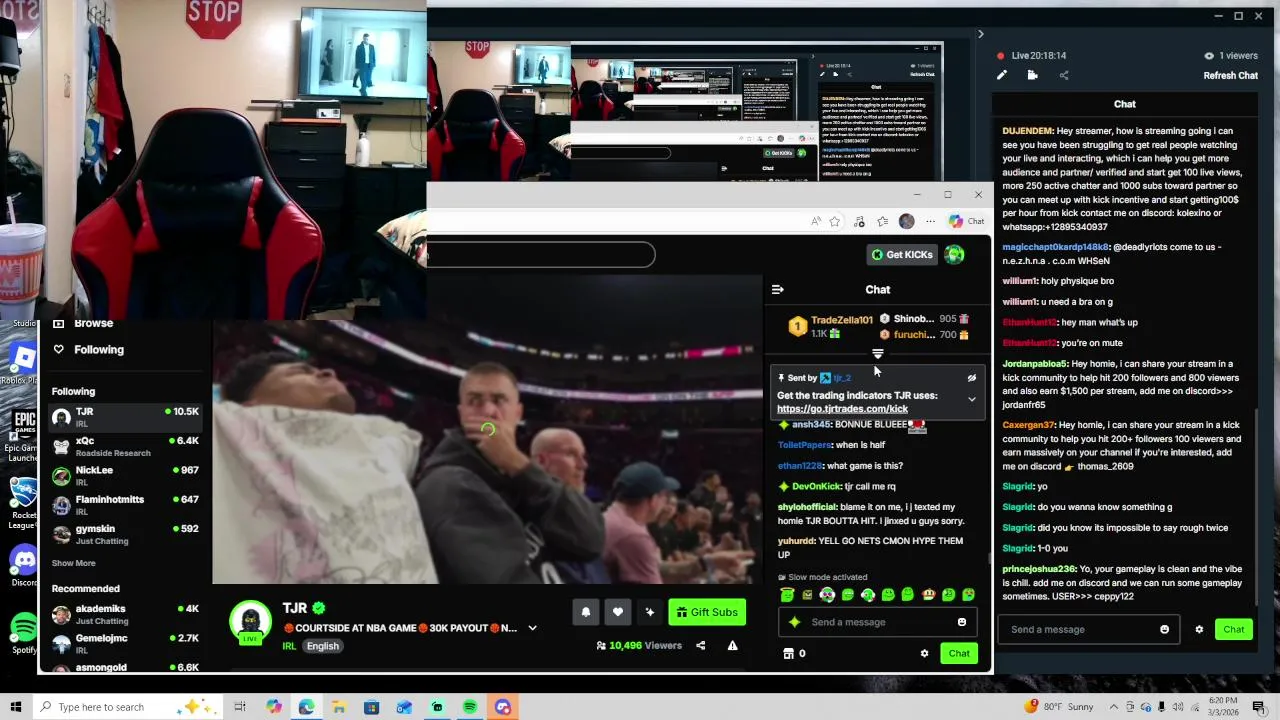The image size is (1280, 720).
Task: Click the share icon in stream dashboard
Action: pyautogui.click(x=1064, y=75)
